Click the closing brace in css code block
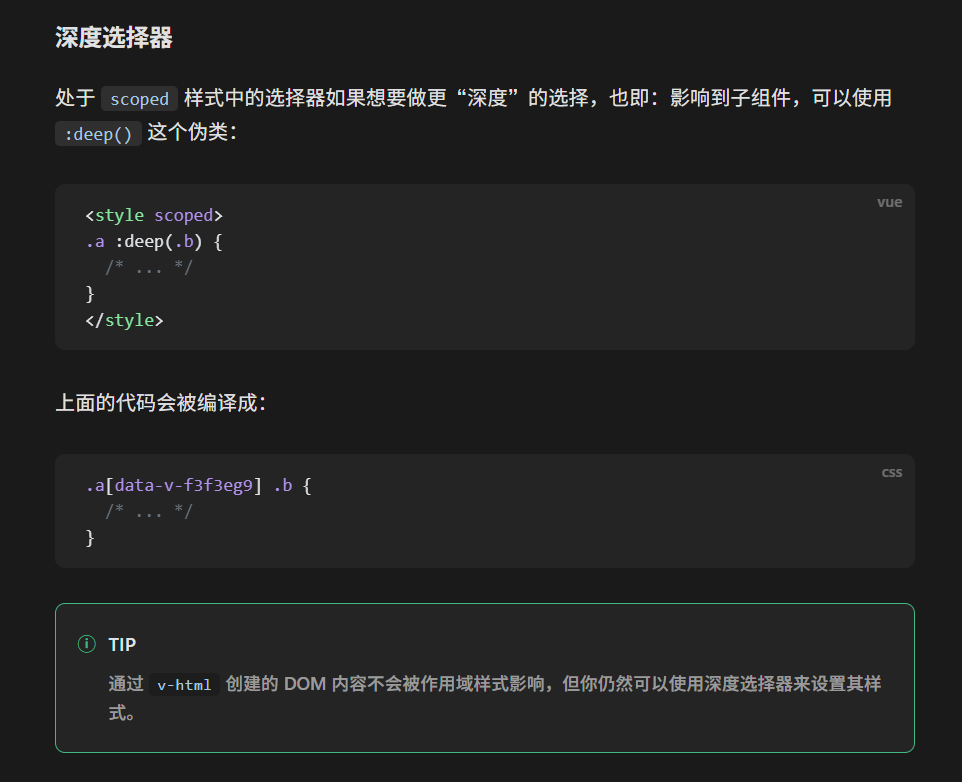The image size is (962, 782). 90,537
